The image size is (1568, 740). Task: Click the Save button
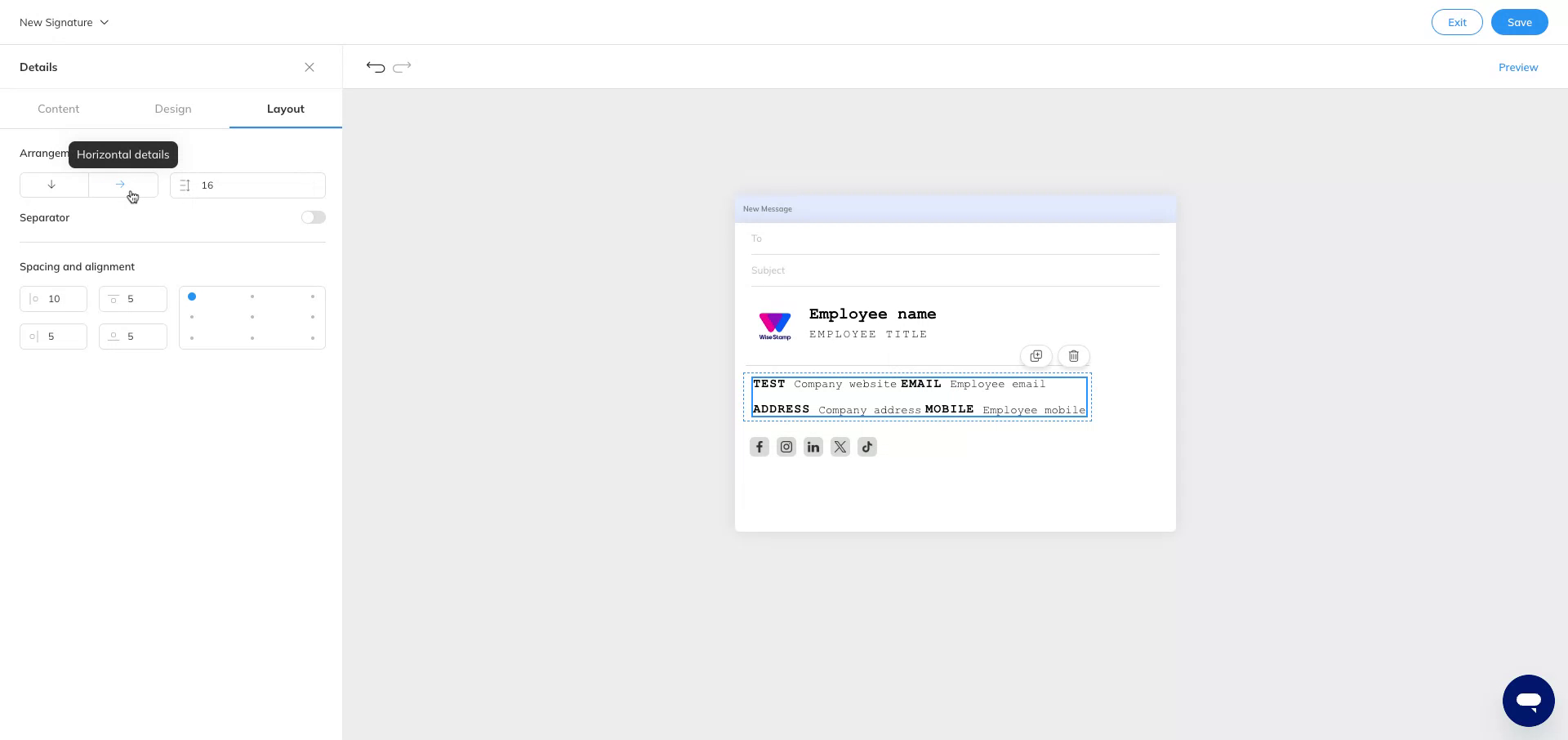[x=1519, y=22]
